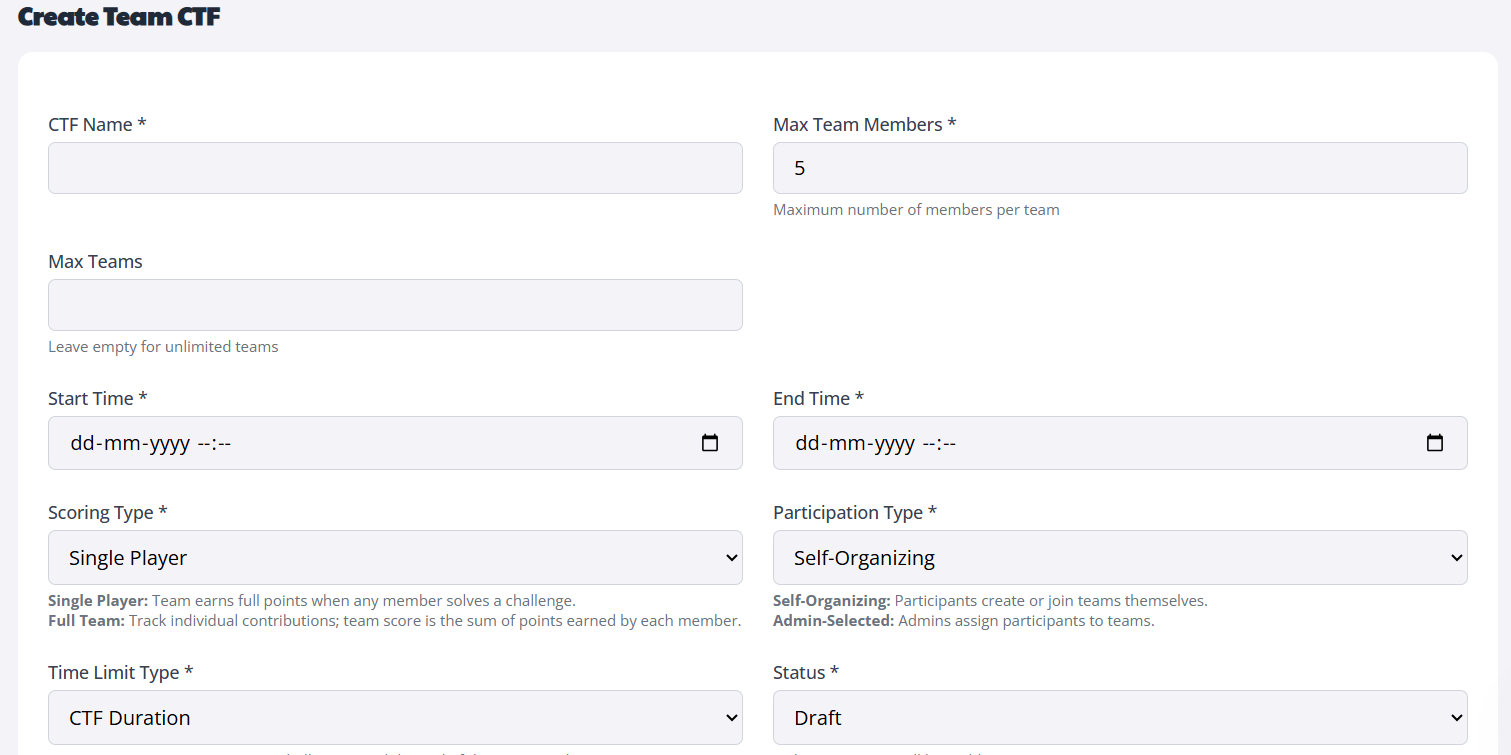
Task: Open the End Time calendar picker icon
Action: [1436, 442]
